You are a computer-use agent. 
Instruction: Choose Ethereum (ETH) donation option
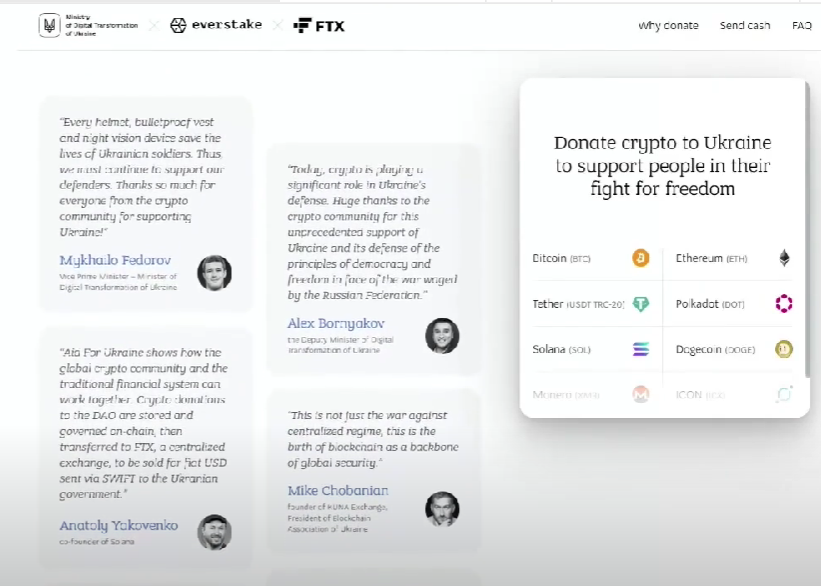tap(734, 258)
